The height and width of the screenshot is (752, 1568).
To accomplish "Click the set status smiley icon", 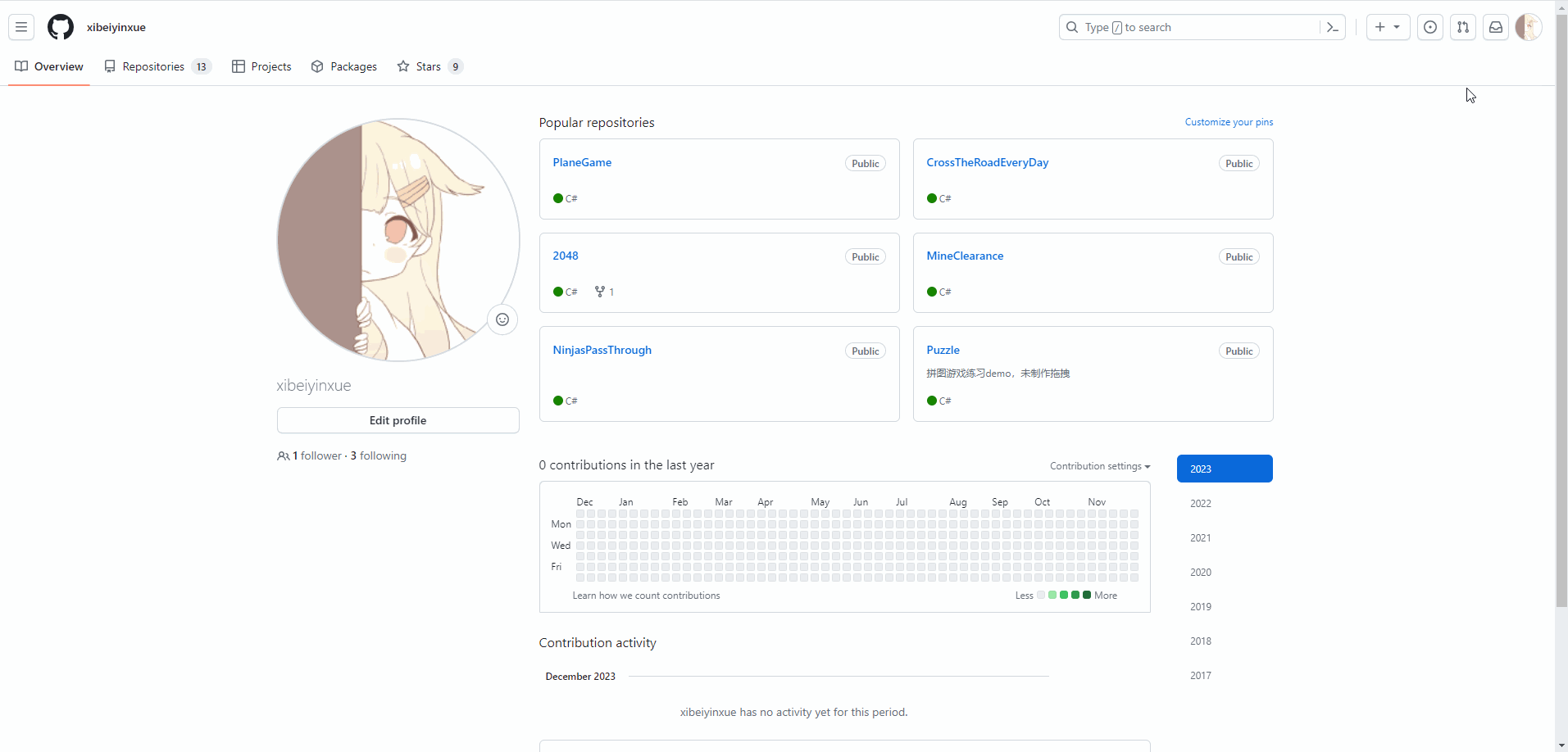I will (502, 319).
